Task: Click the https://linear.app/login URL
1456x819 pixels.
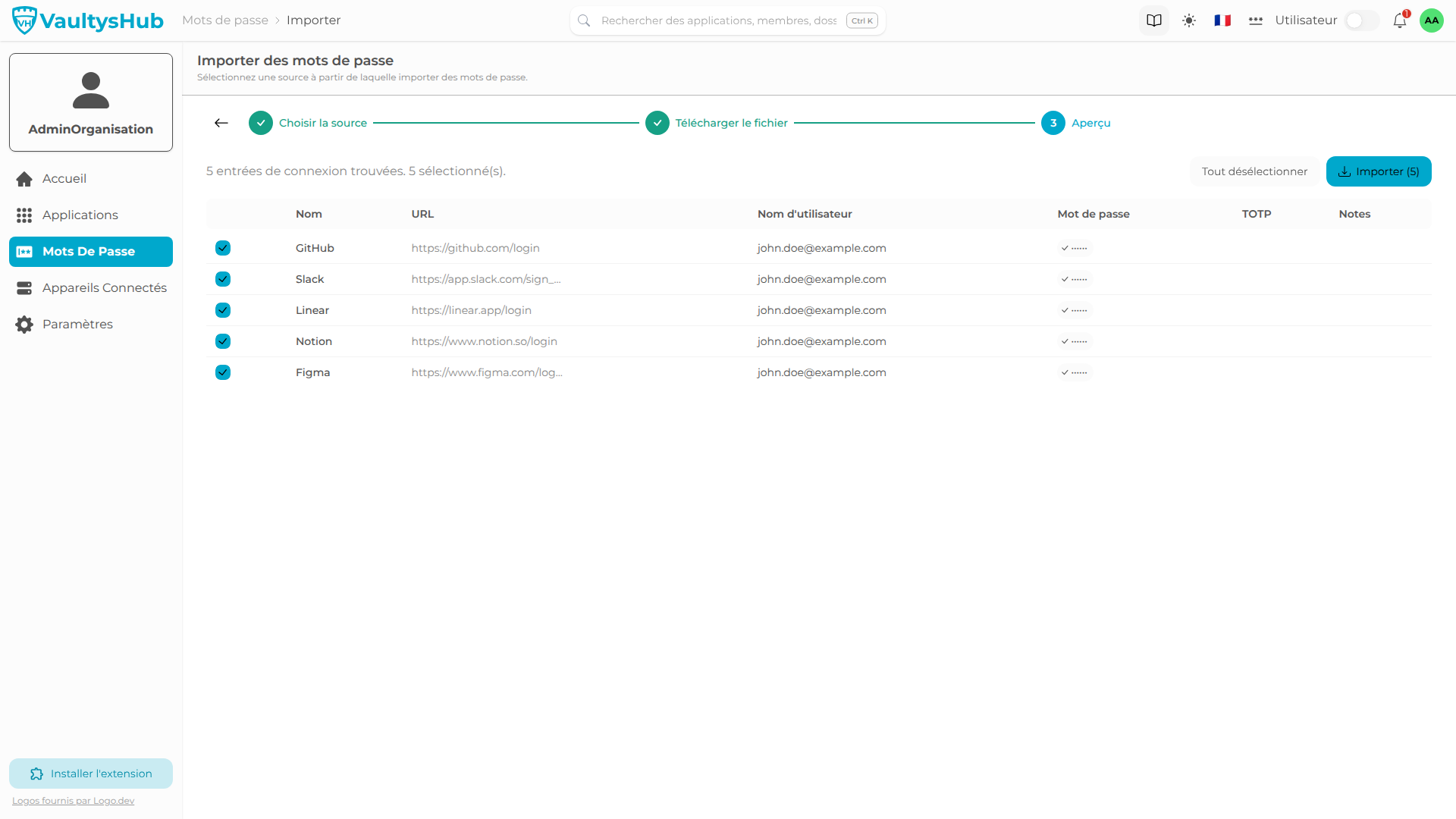Action: click(472, 310)
